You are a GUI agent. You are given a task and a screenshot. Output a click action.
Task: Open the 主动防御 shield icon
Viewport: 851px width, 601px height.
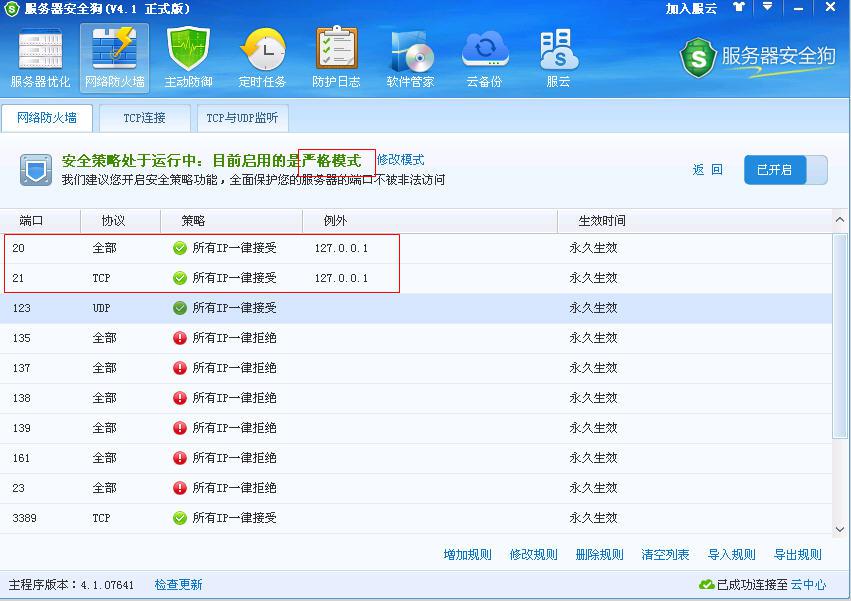click(188, 57)
